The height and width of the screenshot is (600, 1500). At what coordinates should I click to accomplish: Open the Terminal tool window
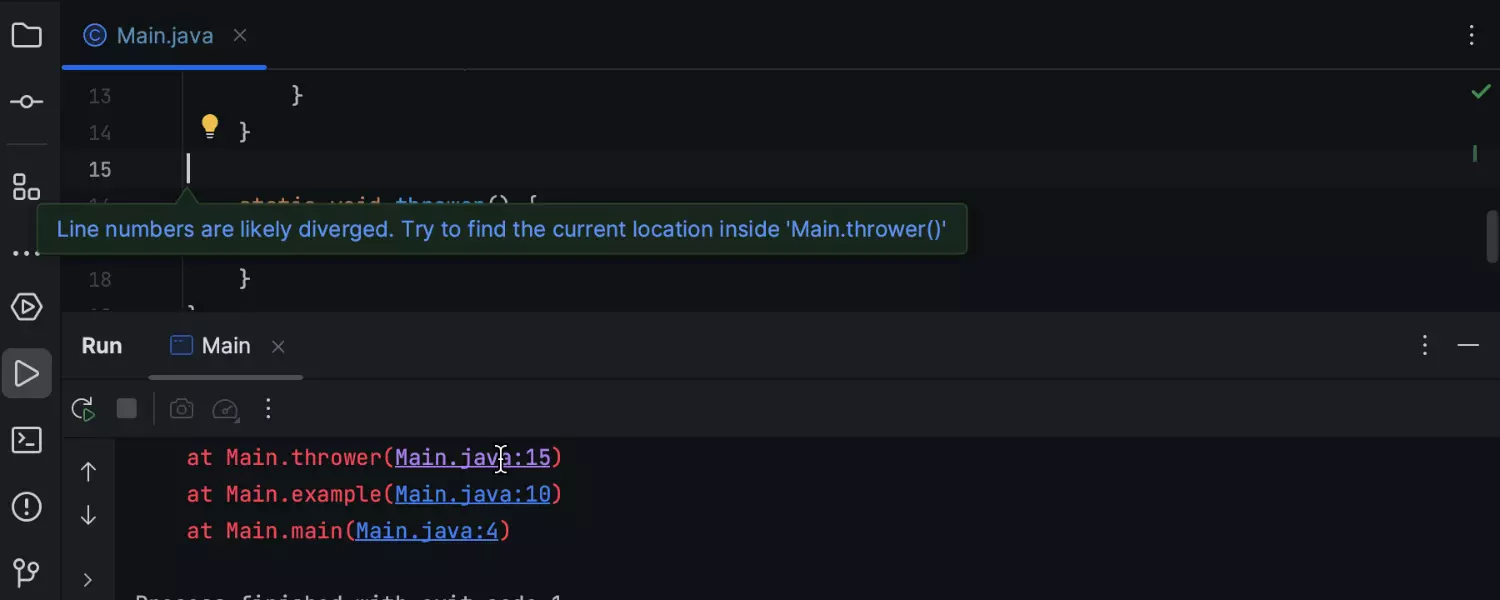26,441
